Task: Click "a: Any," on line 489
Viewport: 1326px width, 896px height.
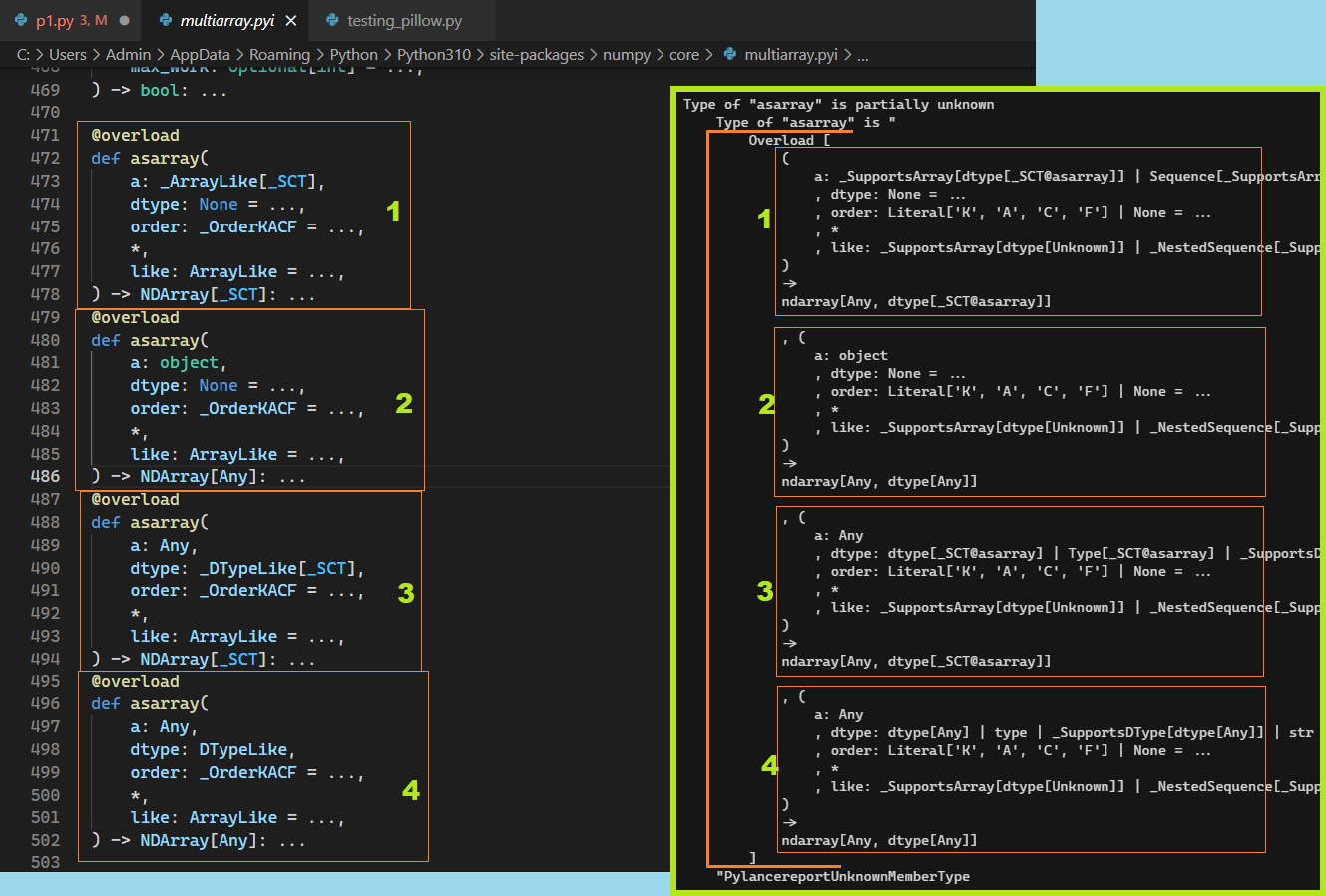Action: point(164,545)
